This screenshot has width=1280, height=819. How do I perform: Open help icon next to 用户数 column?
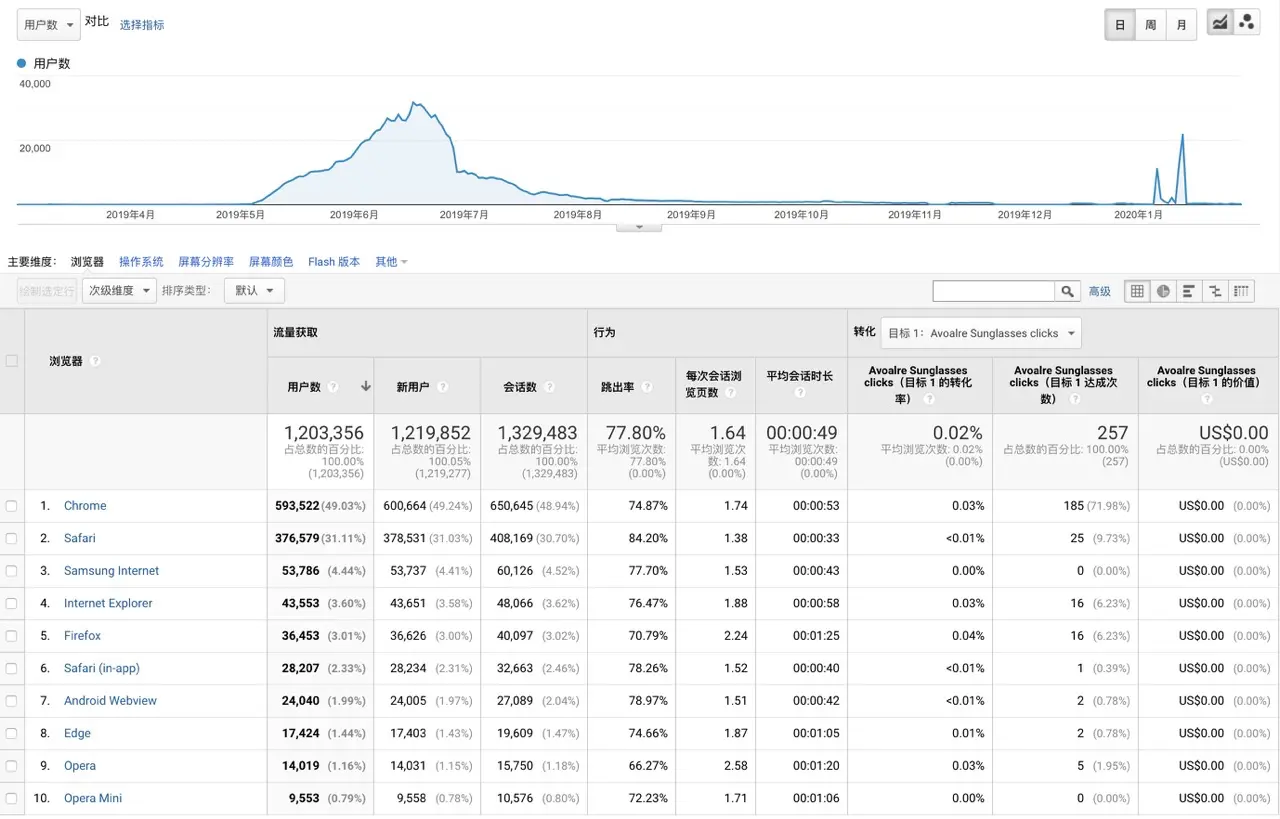[x=333, y=387]
